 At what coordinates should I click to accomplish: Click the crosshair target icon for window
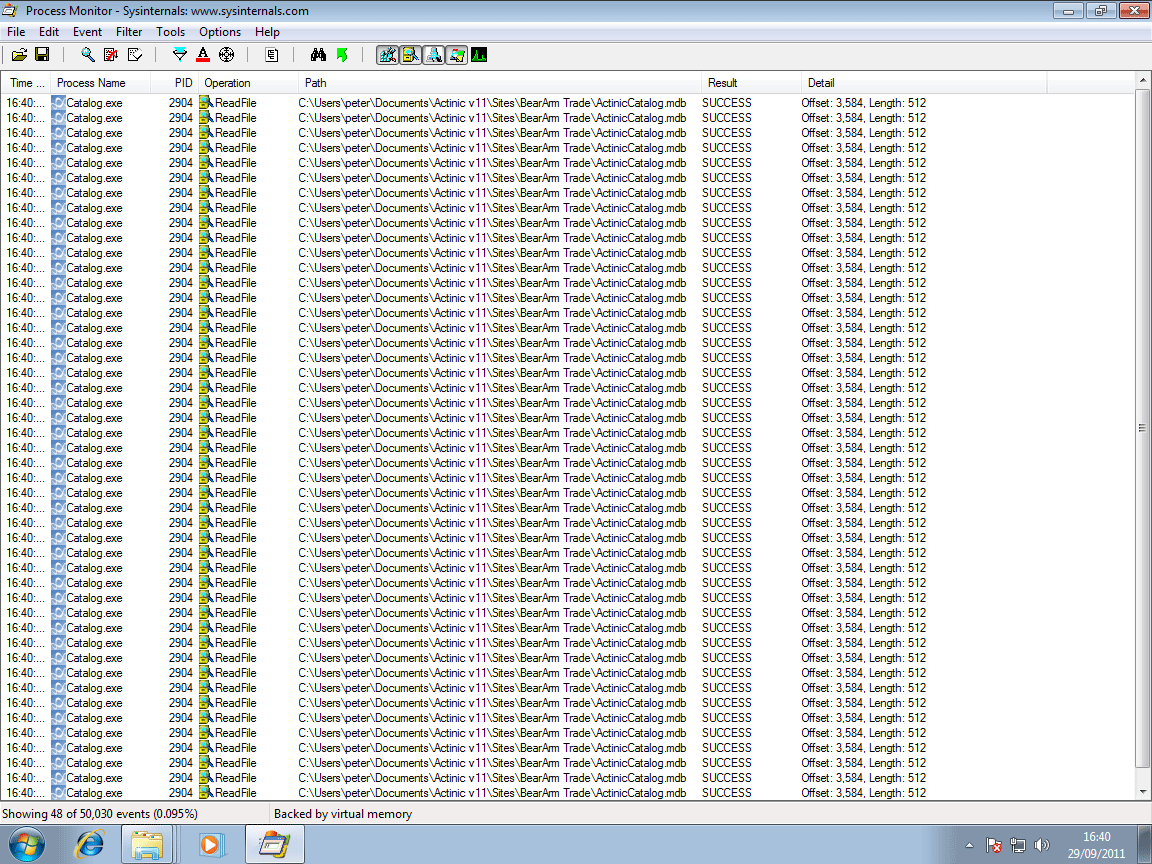[x=226, y=55]
